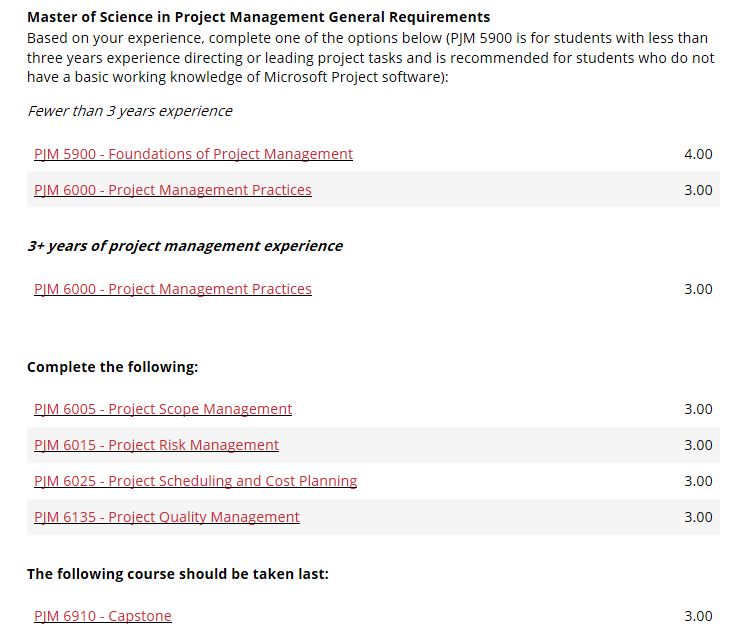This screenshot has height=636, width=750.
Task: Open PJM 6015 Project Risk Management link
Action: (x=156, y=445)
